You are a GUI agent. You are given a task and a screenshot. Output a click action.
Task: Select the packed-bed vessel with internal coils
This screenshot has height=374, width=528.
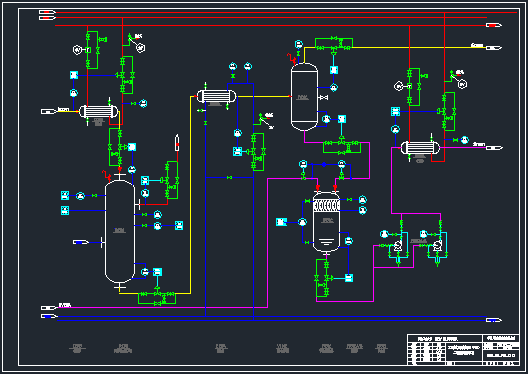[326, 222]
